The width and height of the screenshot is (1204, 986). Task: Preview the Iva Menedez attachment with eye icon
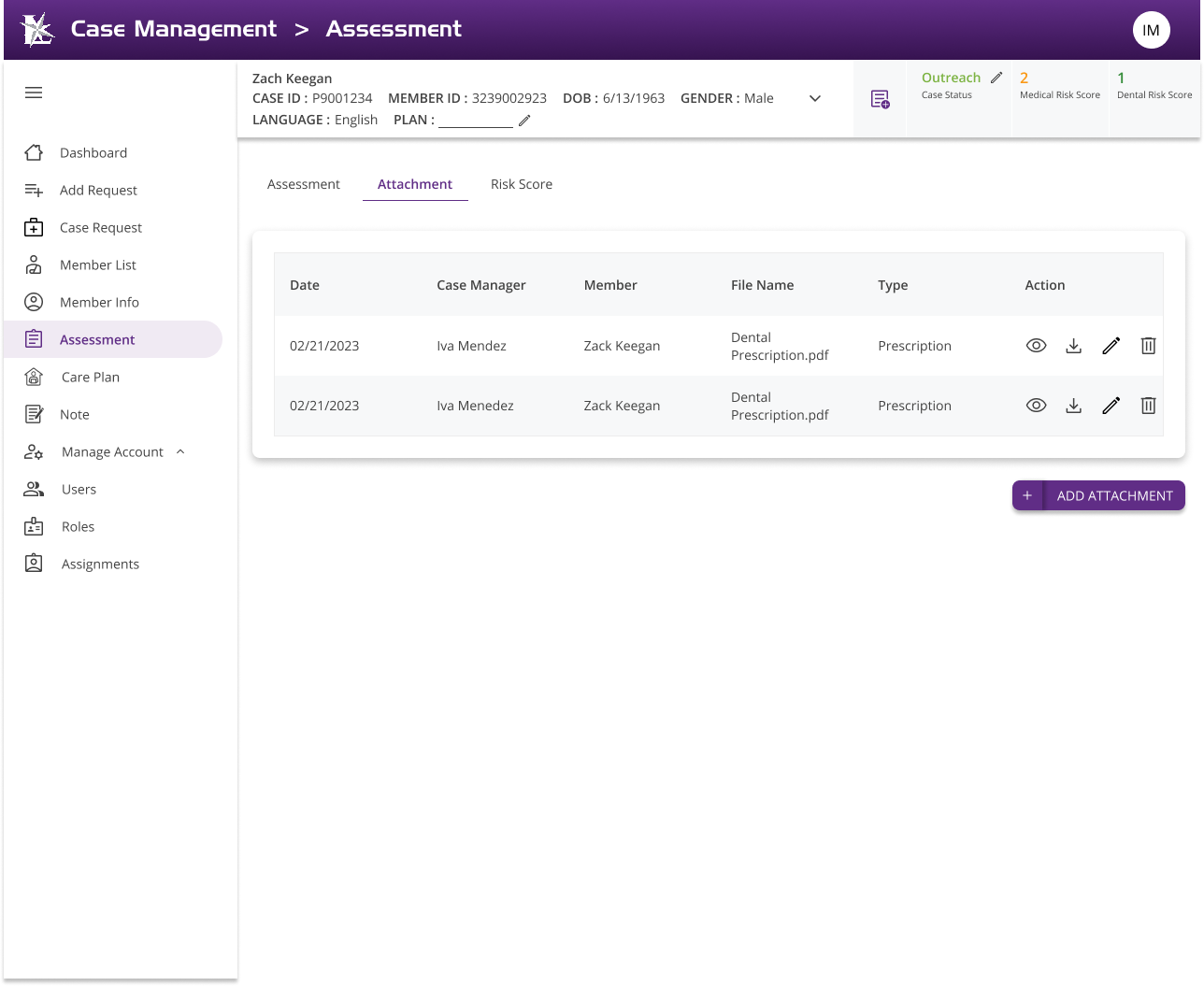pos(1036,406)
